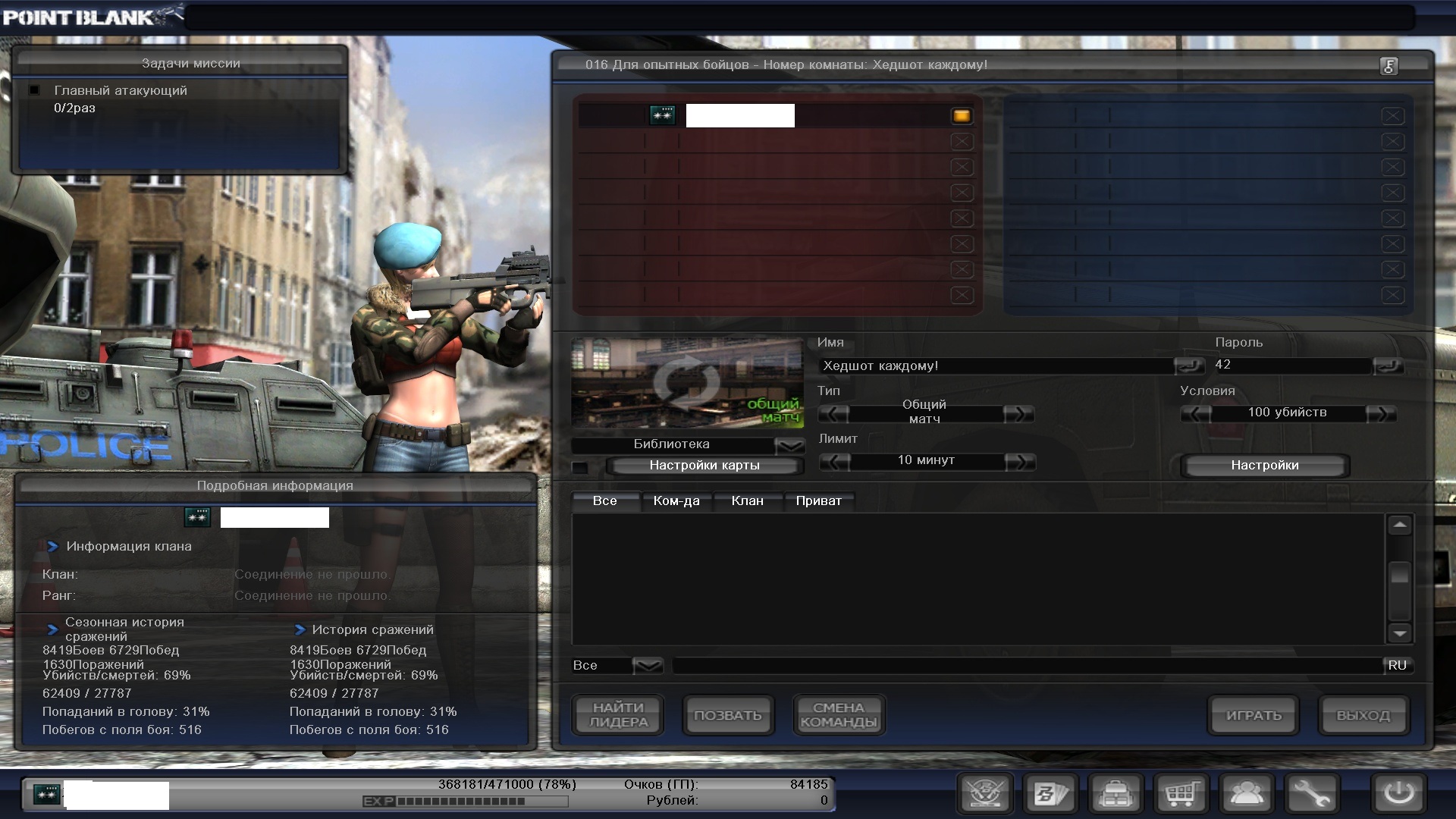Toggle the checkbox beside Настройки карты
Viewport: 1456px width, 819px height.
tap(579, 467)
